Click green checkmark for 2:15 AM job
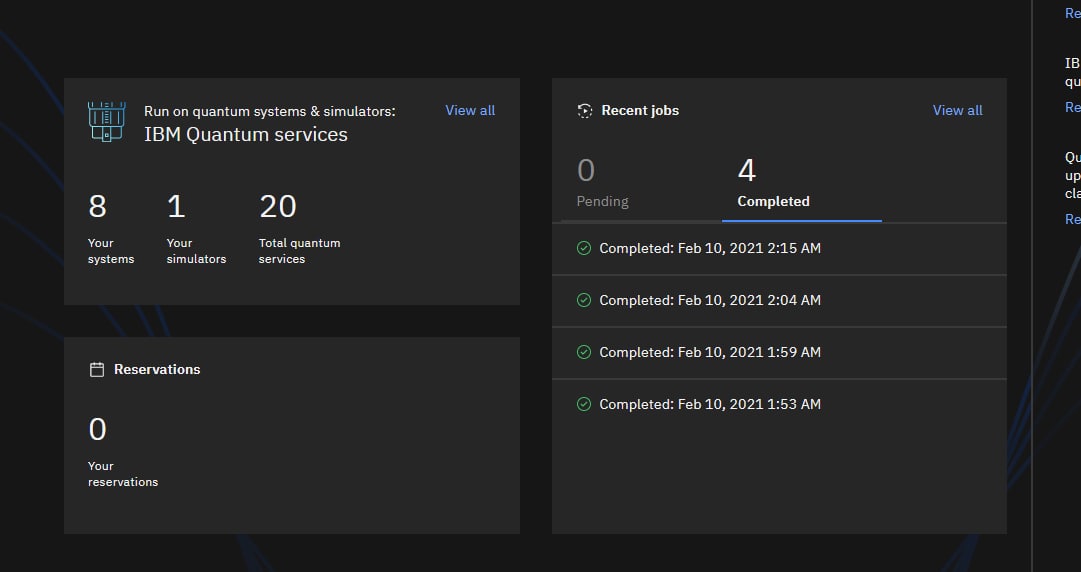Viewport: 1081px width, 572px height. [584, 248]
